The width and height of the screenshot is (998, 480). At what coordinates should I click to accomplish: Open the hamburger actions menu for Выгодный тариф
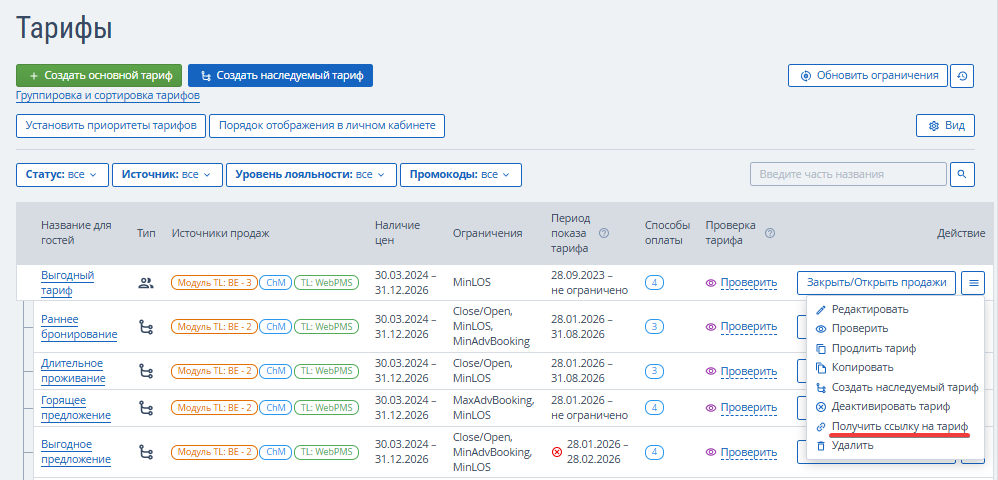(x=973, y=283)
